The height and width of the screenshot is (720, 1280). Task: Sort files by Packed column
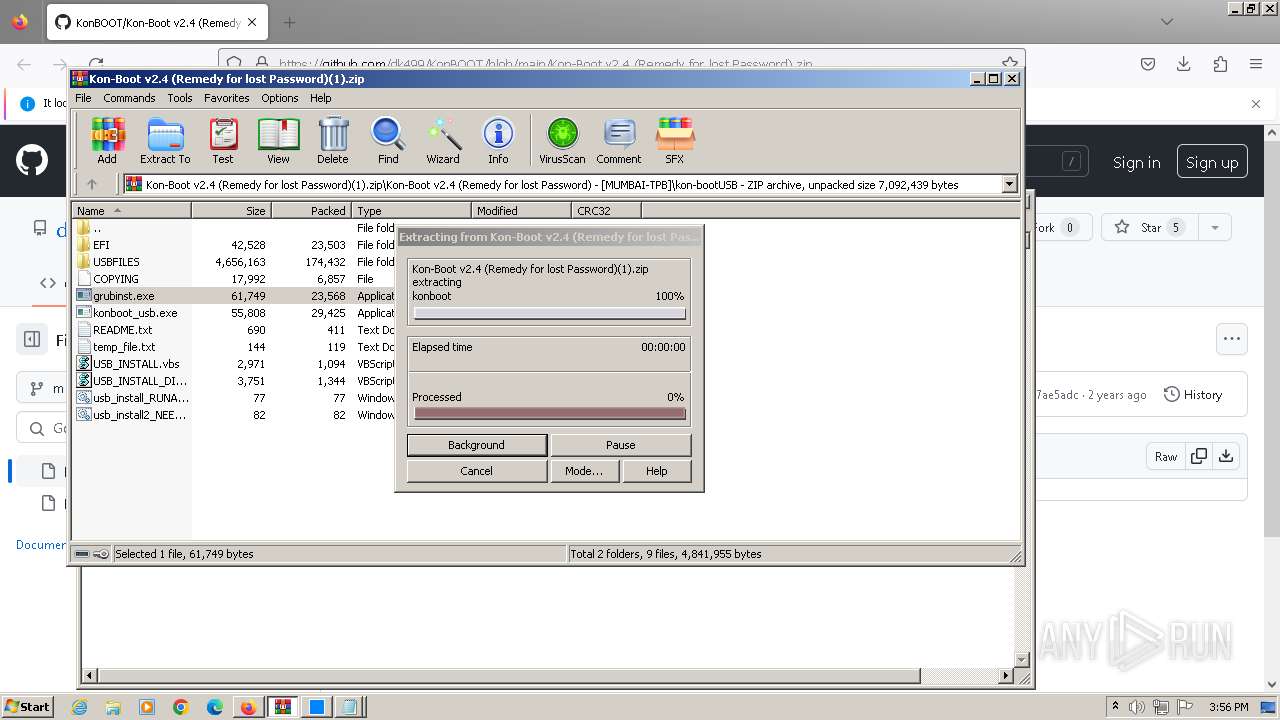[311, 211]
